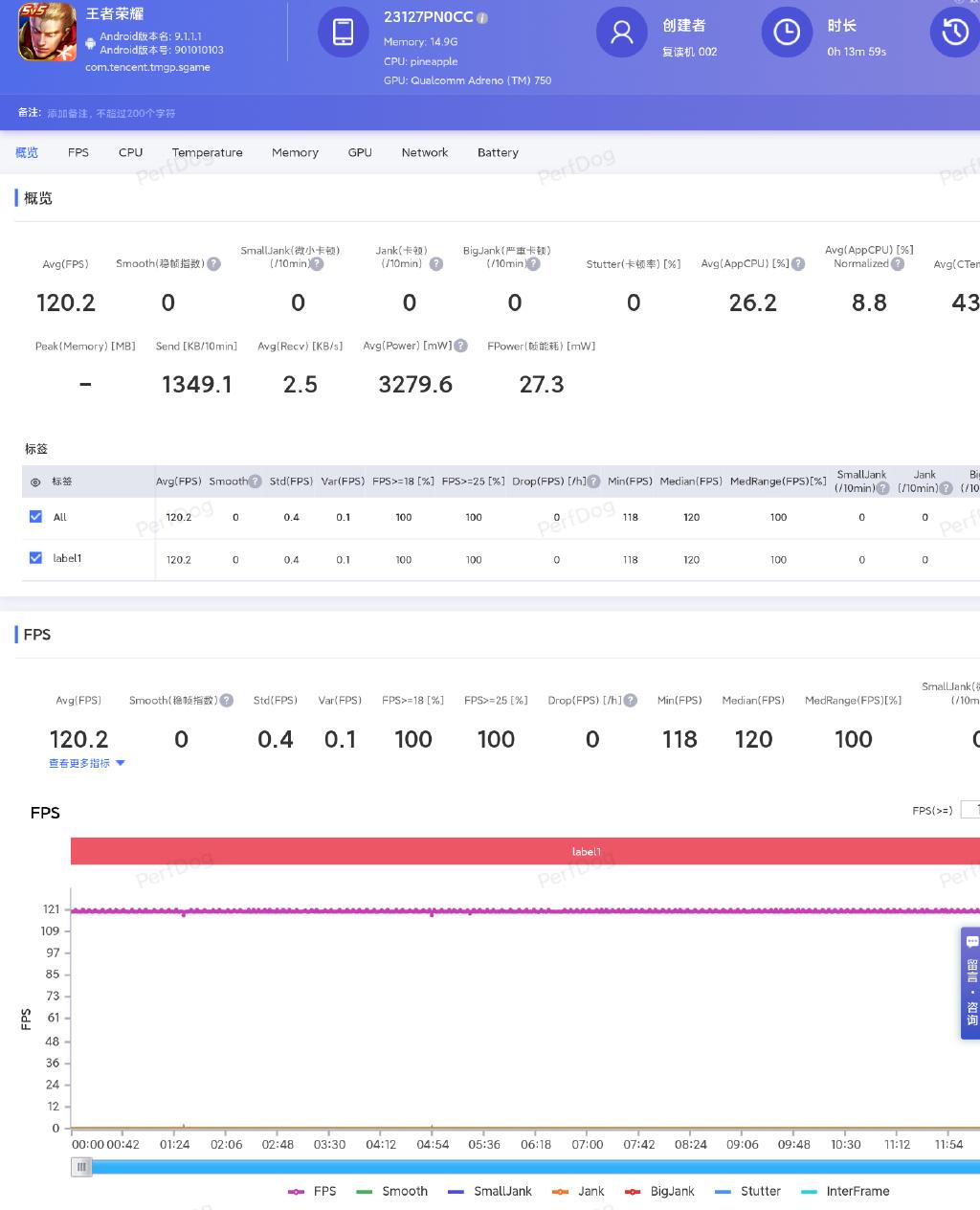Open help icon beside Jank in label table header
This screenshot has width=980, height=1210.
[x=947, y=488]
